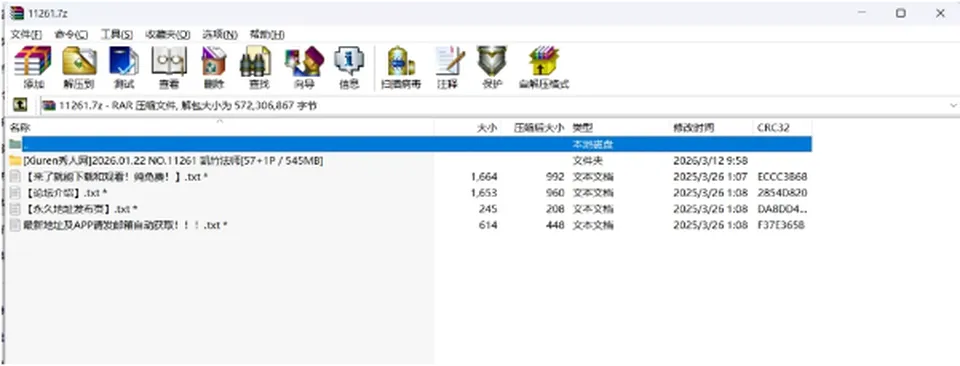Image resolution: width=960 pixels, height=366 pixels.
Task: Open the 收藏夹(O) favorites menu
Action: 168,34
